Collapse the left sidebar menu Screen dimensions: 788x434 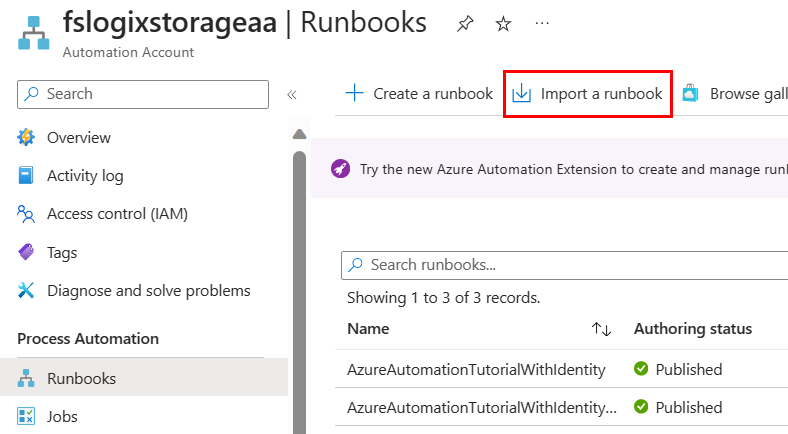(x=292, y=94)
